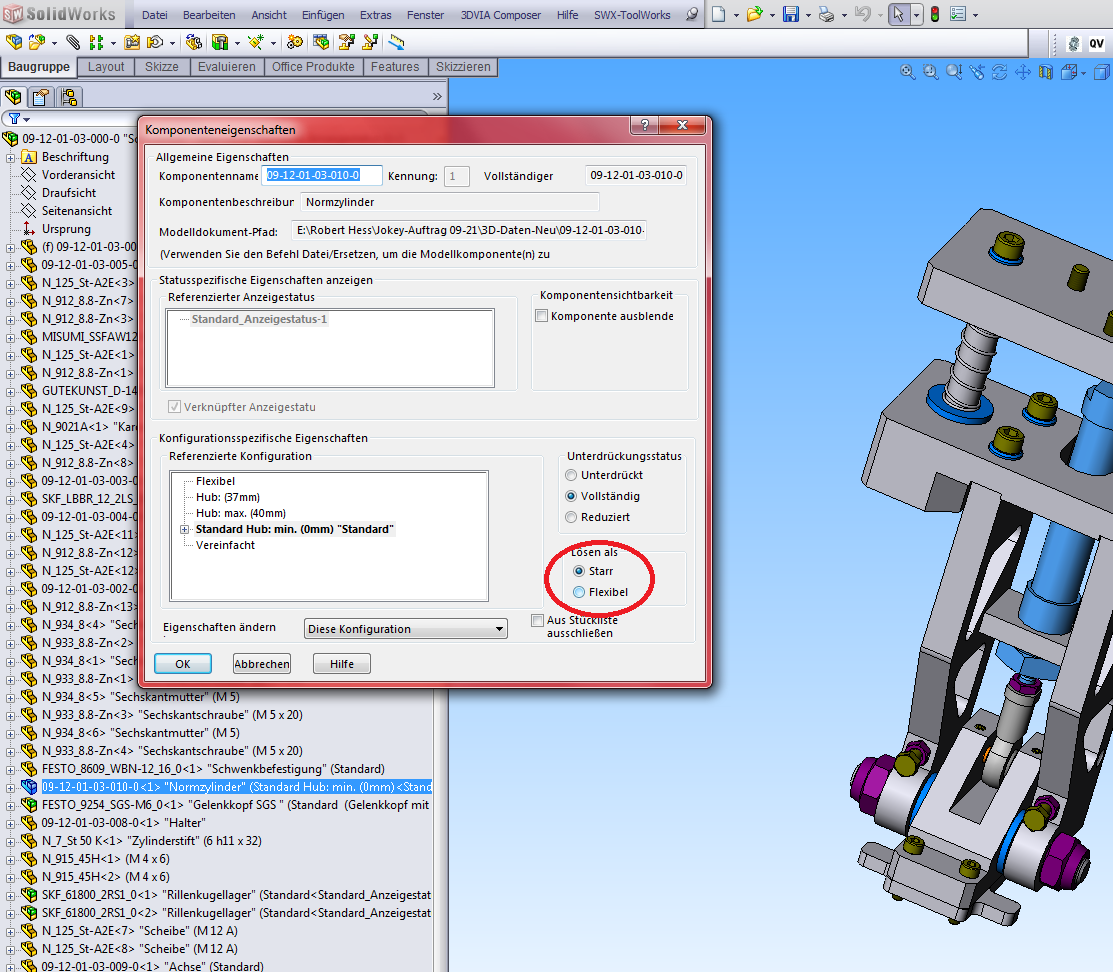This screenshot has height=972, width=1113.
Task: Activate the Pan tool
Action: (x=1024, y=72)
